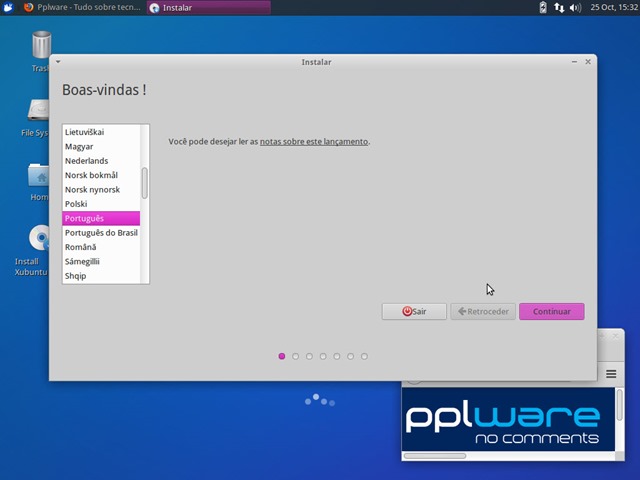Minimize the Instalar window

pyautogui.click(x=574, y=62)
